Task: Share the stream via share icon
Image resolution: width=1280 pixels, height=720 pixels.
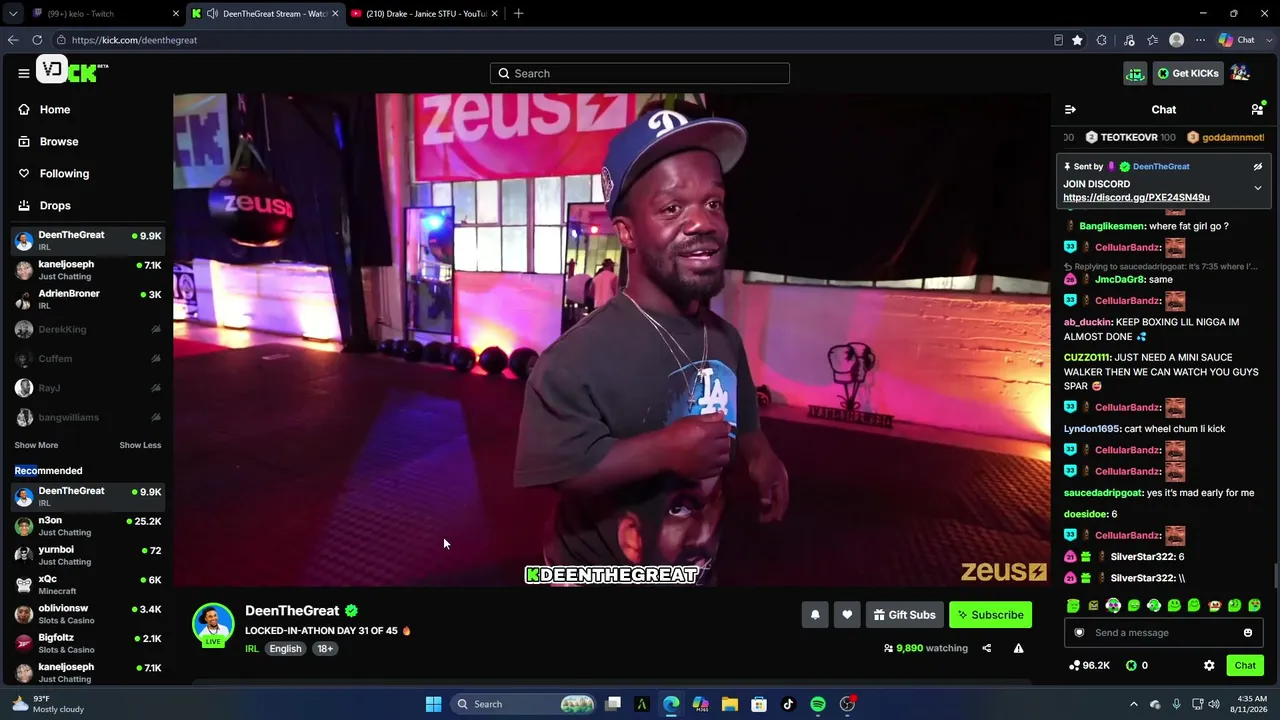Action: pos(986,648)
